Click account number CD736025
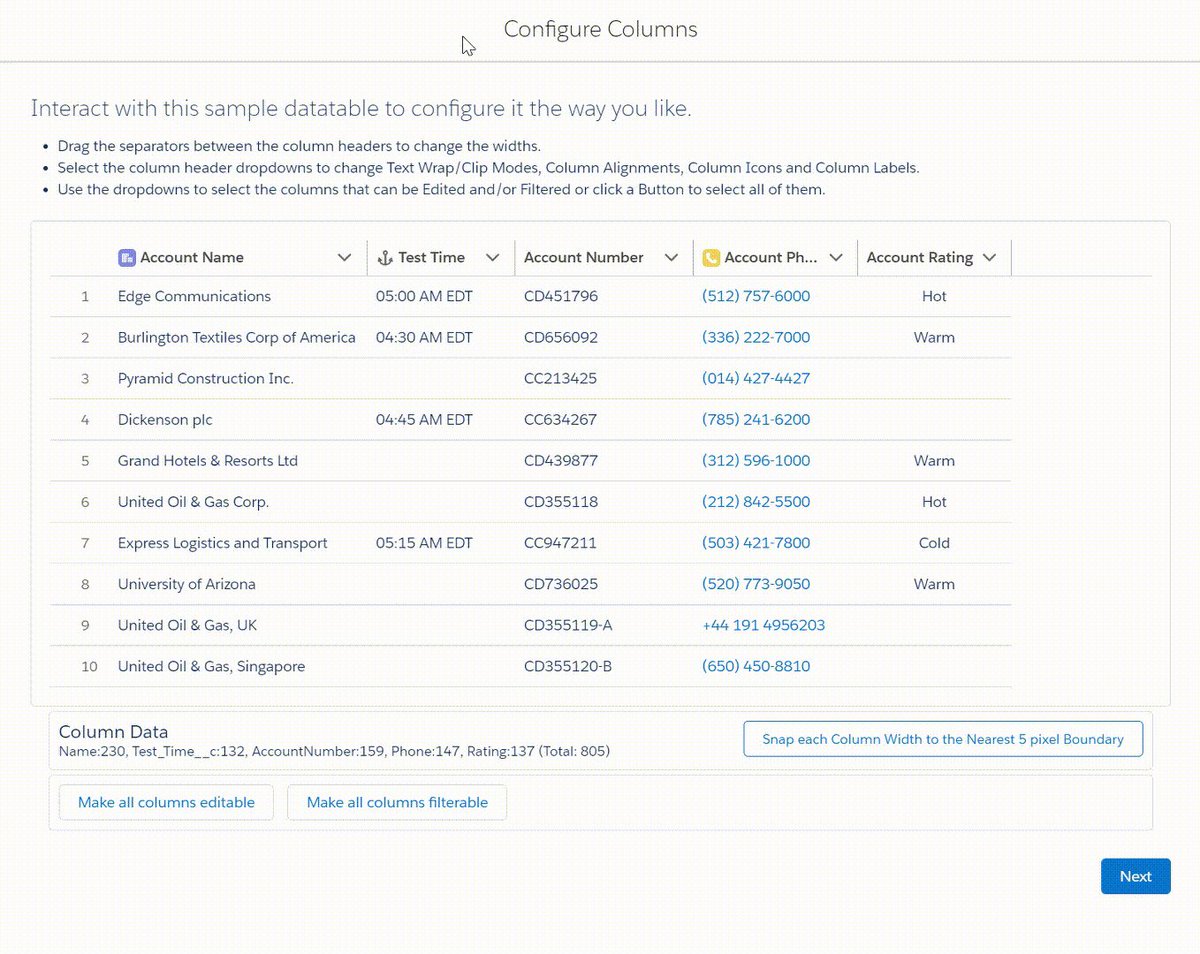Image resolution: width=1200 pixels, height=954 pixels. pos(561,584)
